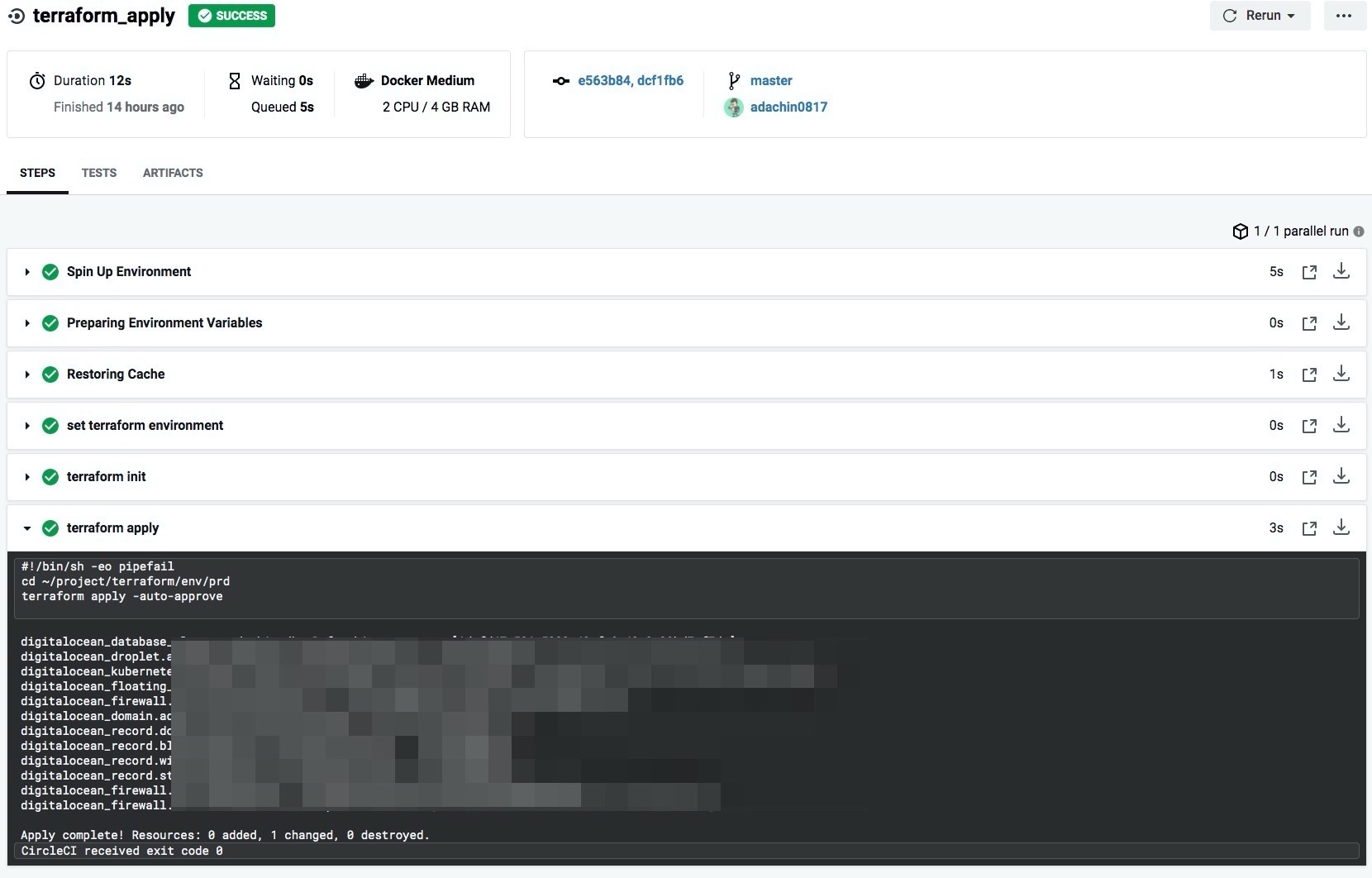Click the parallel run info icon
1372x878 pixels.
click(1359, 231)
